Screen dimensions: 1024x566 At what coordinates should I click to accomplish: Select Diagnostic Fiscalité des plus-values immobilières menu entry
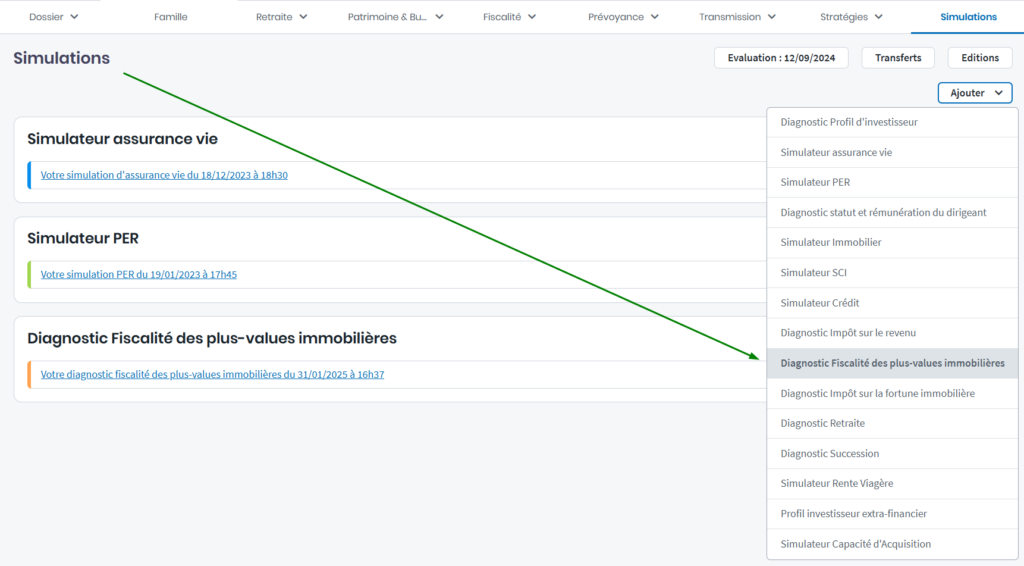click(892, 363)
